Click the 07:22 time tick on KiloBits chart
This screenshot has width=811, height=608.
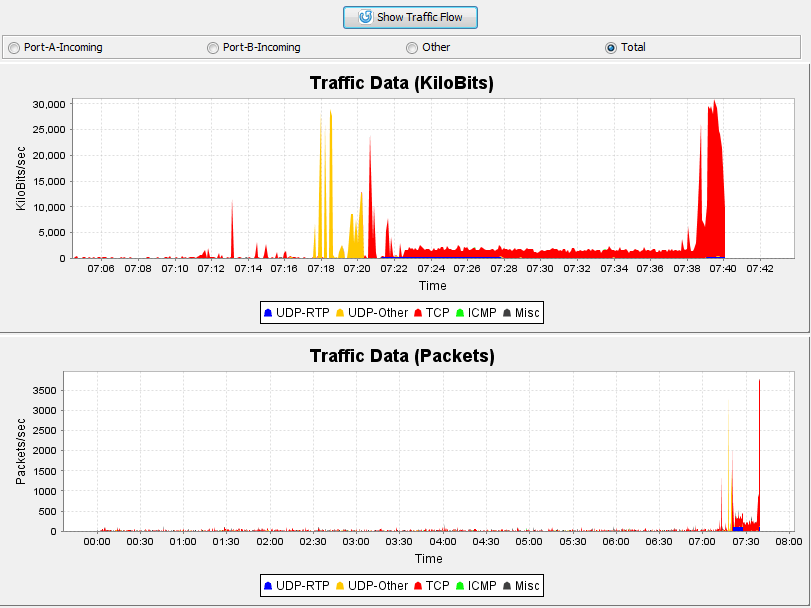(394, 269)
